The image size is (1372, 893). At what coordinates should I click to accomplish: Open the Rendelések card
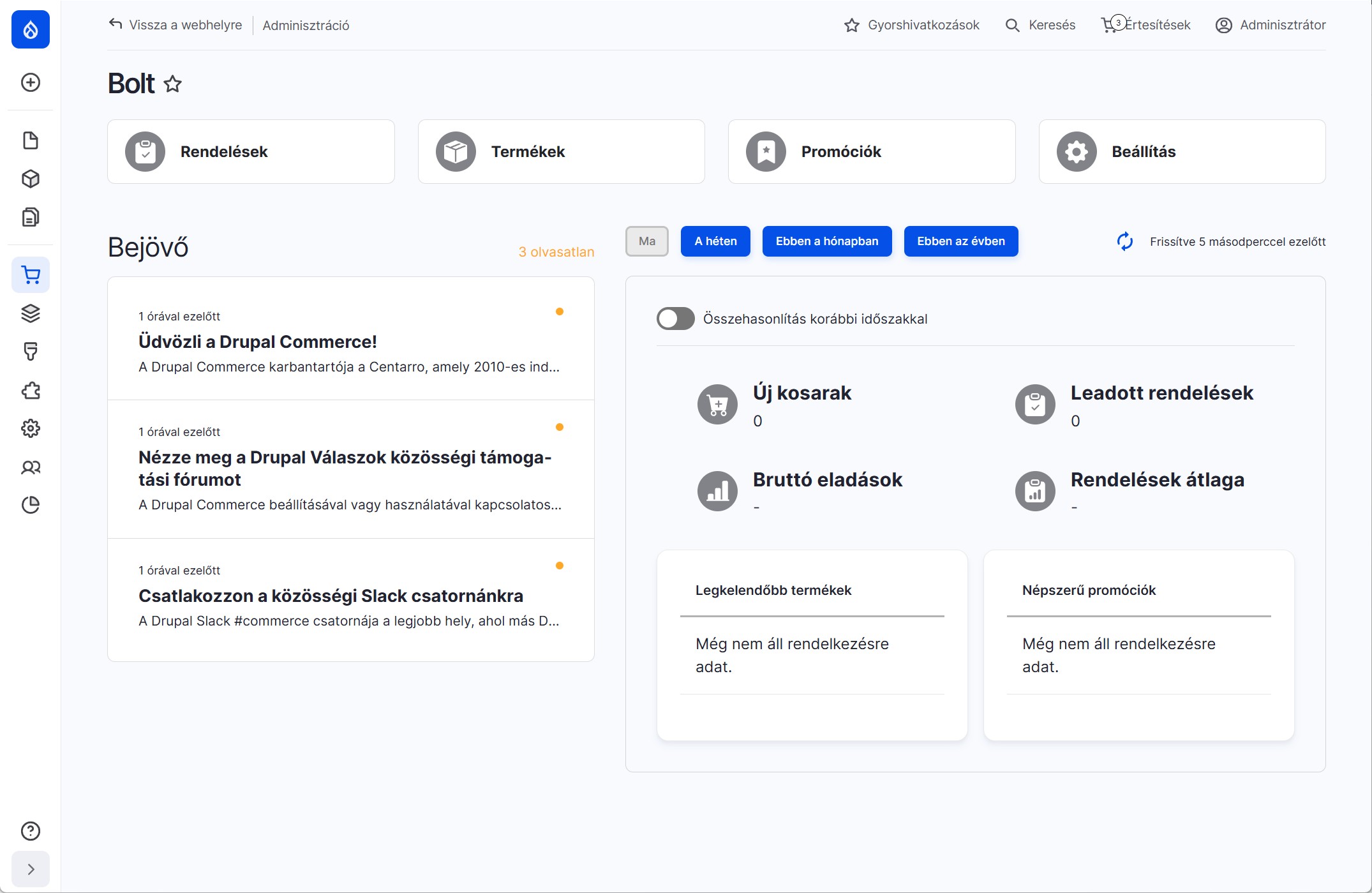[251, 152]
